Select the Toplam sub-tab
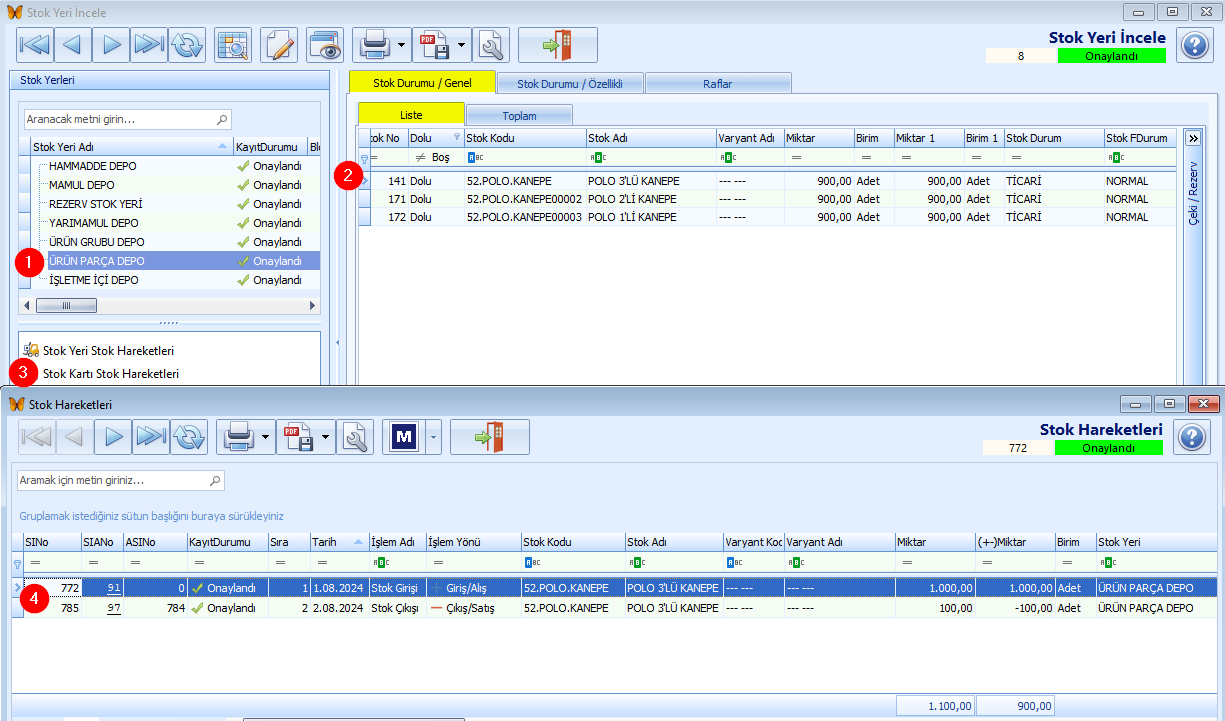1225x721 pixels. point(519,115)
